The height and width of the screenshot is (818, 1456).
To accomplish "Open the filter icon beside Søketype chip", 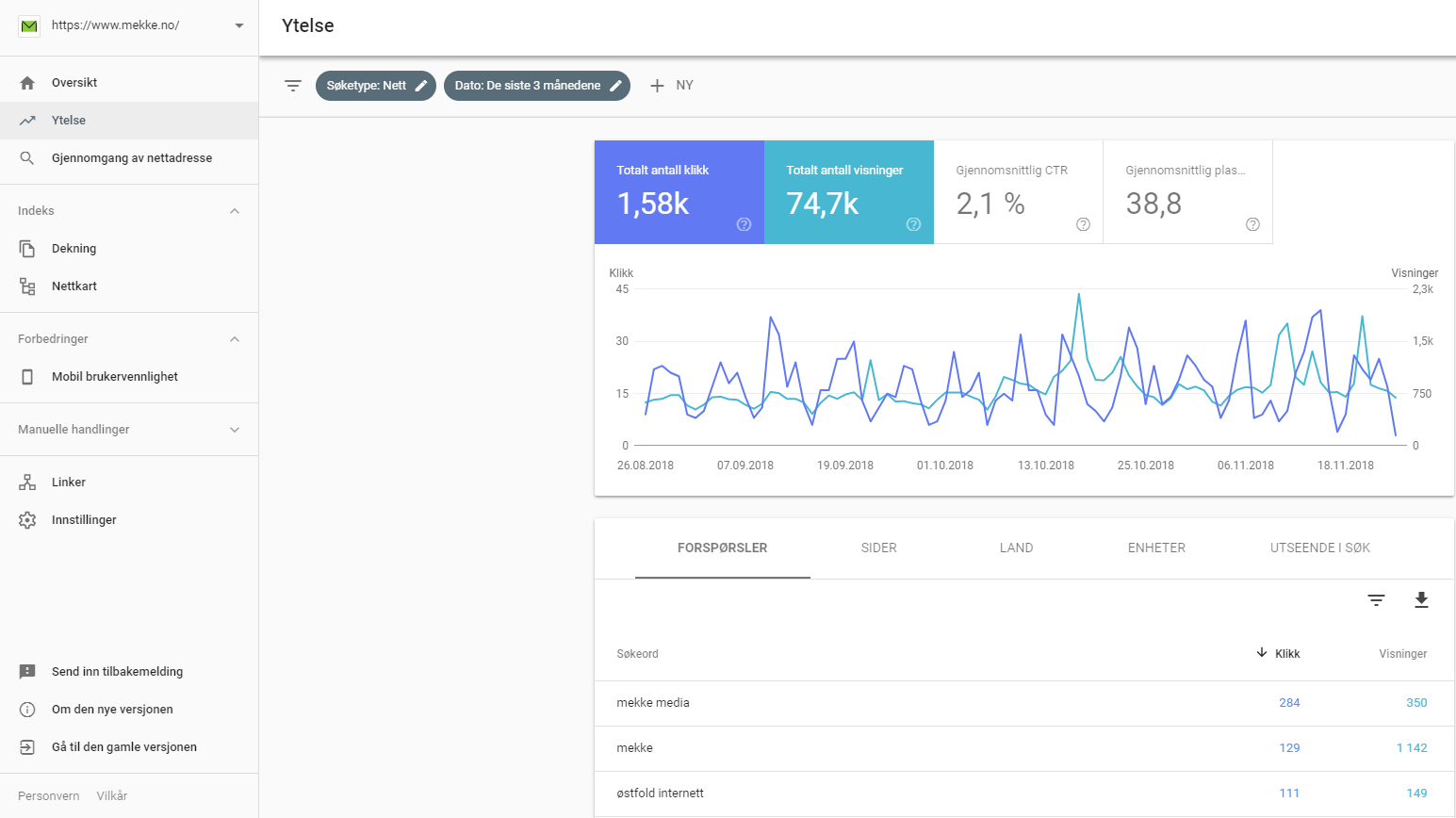I will click(x=293, y=86).
